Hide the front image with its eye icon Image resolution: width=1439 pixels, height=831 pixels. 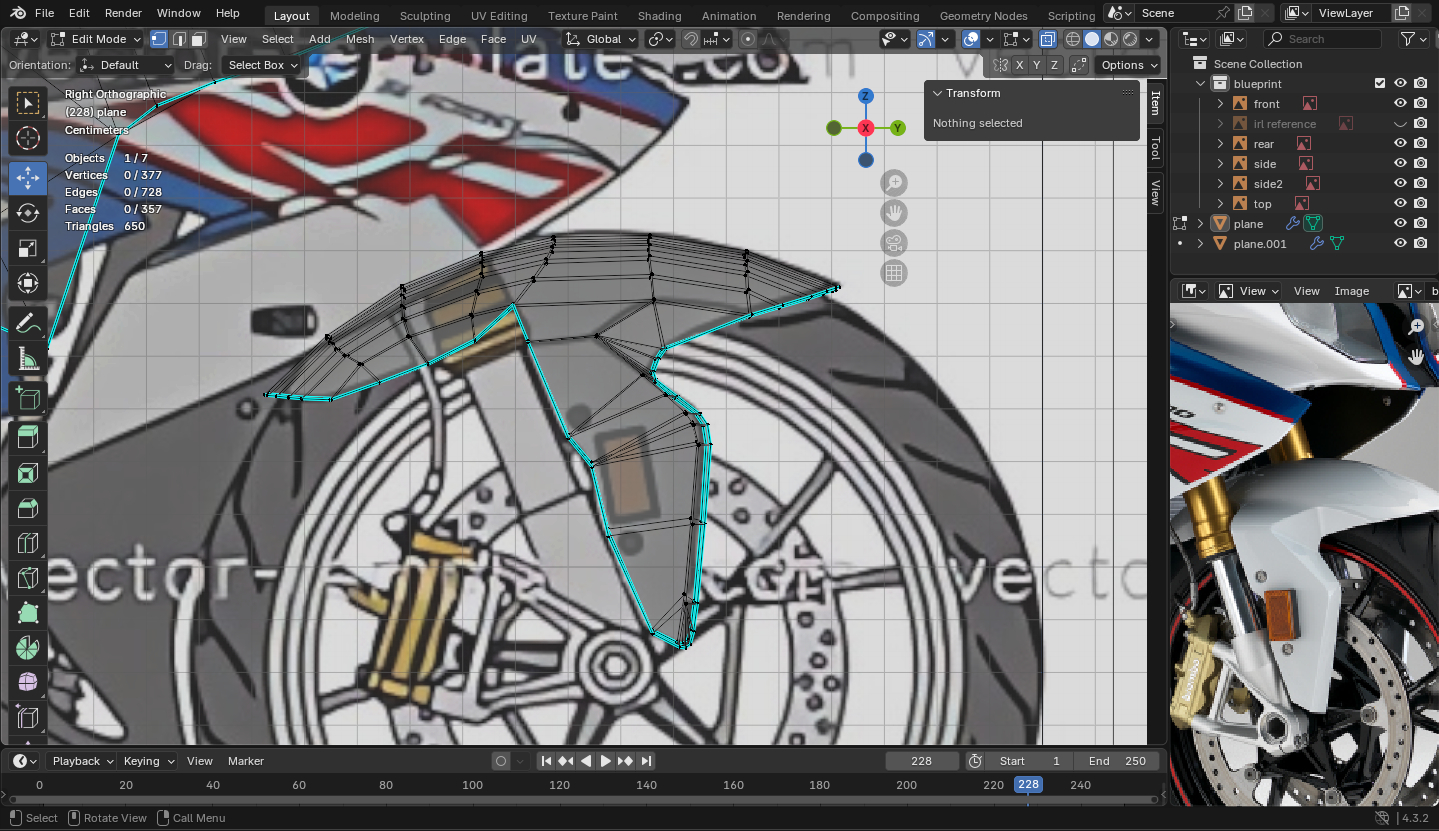point(1400,104)
